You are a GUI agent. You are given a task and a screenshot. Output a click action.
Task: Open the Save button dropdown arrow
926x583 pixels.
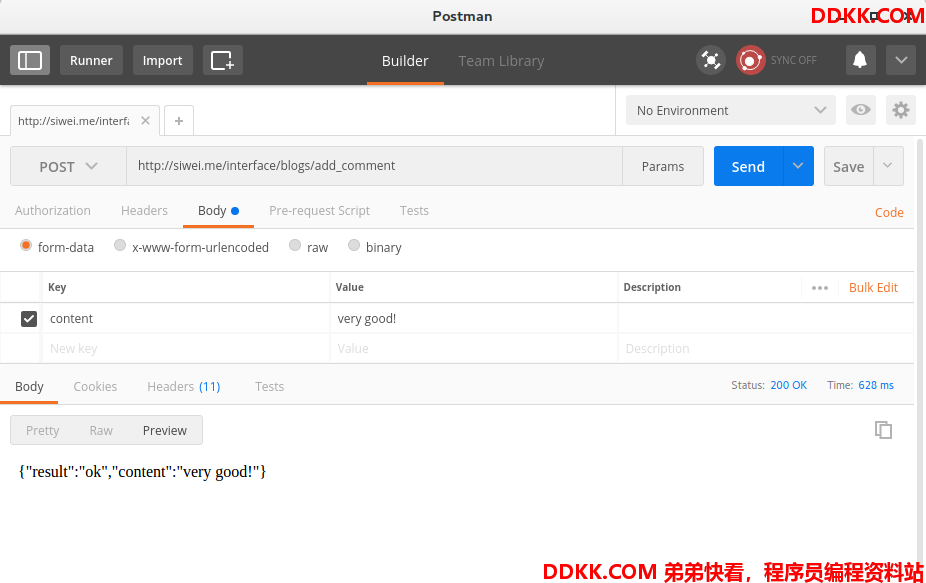click(888, 166)
